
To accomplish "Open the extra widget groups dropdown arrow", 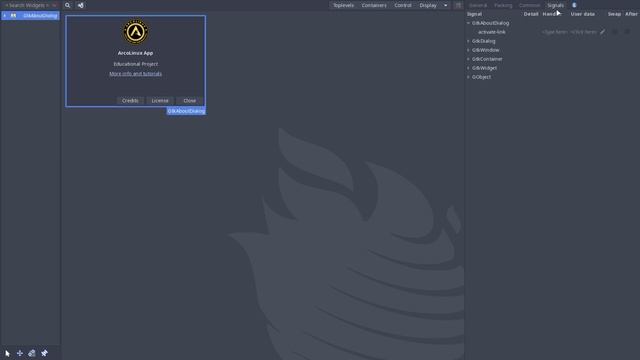I will point(446,5).
